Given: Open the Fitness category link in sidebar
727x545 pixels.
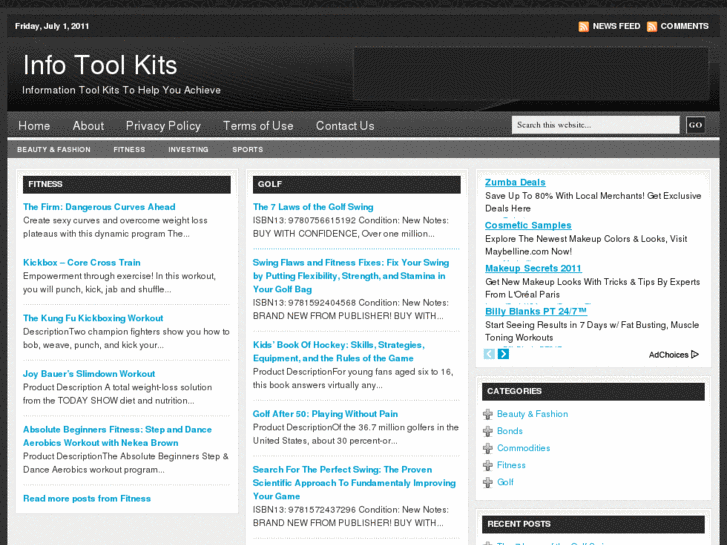Looking at the screenshot, I should 511,465.
